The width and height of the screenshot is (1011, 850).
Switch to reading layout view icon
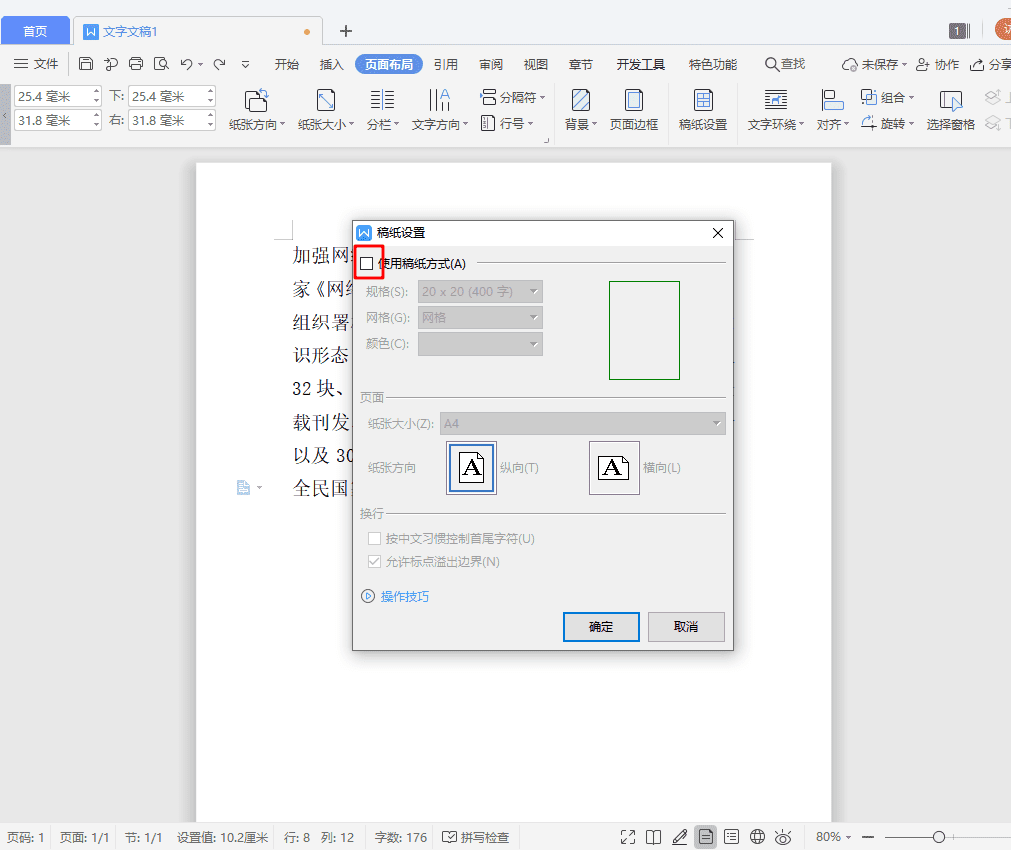pyautogui.click(x=653, y=837)
